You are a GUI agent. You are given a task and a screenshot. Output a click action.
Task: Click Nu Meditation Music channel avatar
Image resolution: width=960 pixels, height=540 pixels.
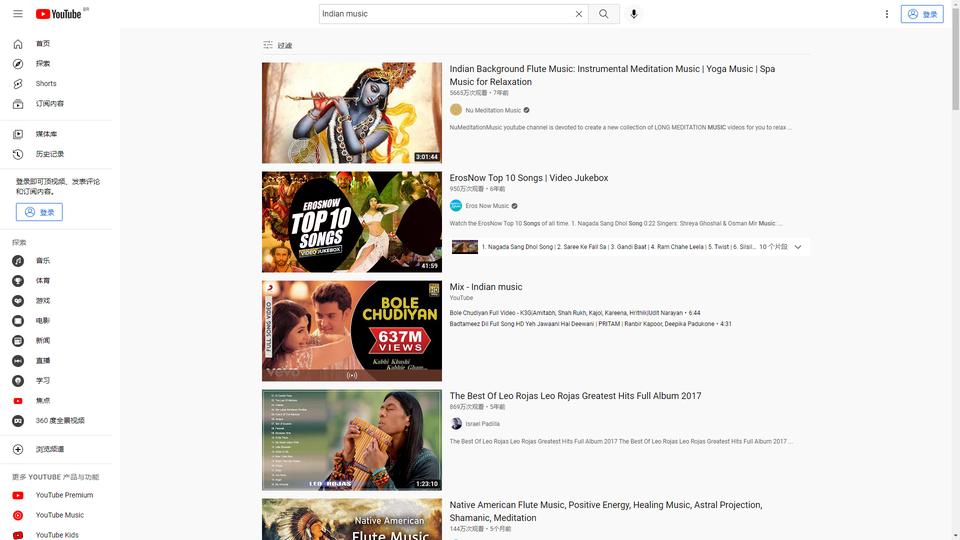(456, 110)
